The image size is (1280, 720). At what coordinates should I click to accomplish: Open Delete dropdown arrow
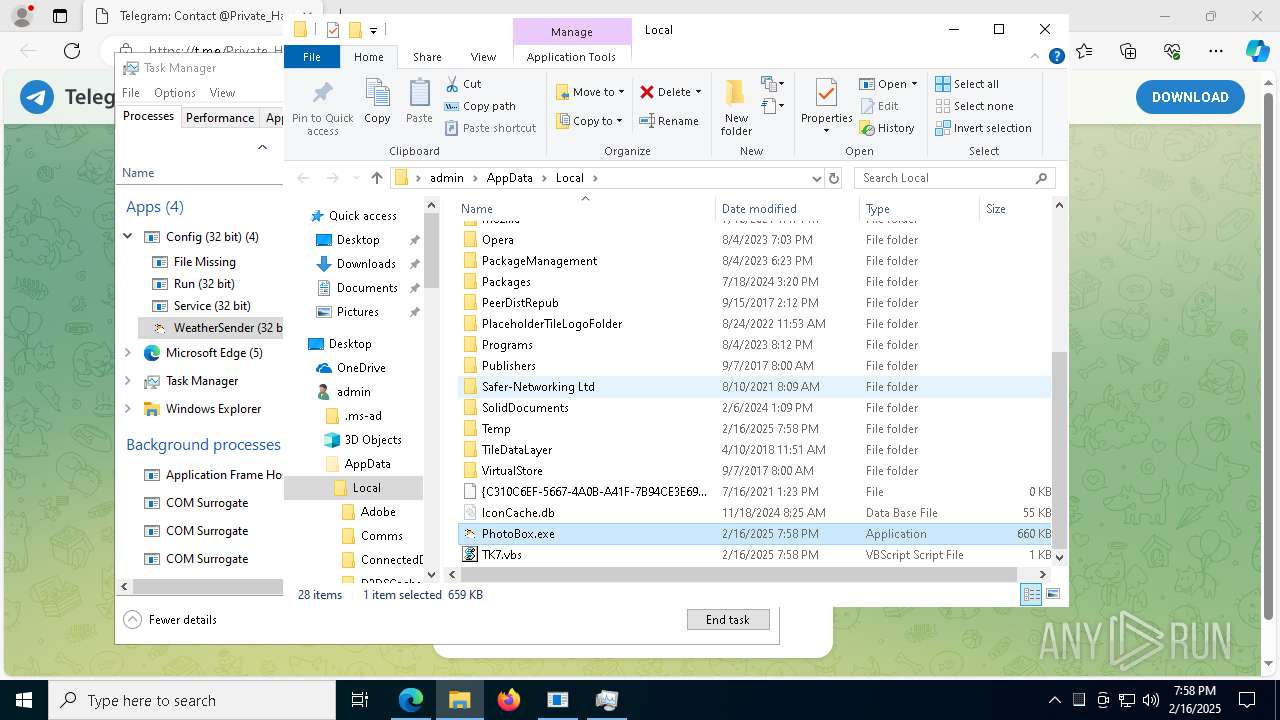pos(698,92)
